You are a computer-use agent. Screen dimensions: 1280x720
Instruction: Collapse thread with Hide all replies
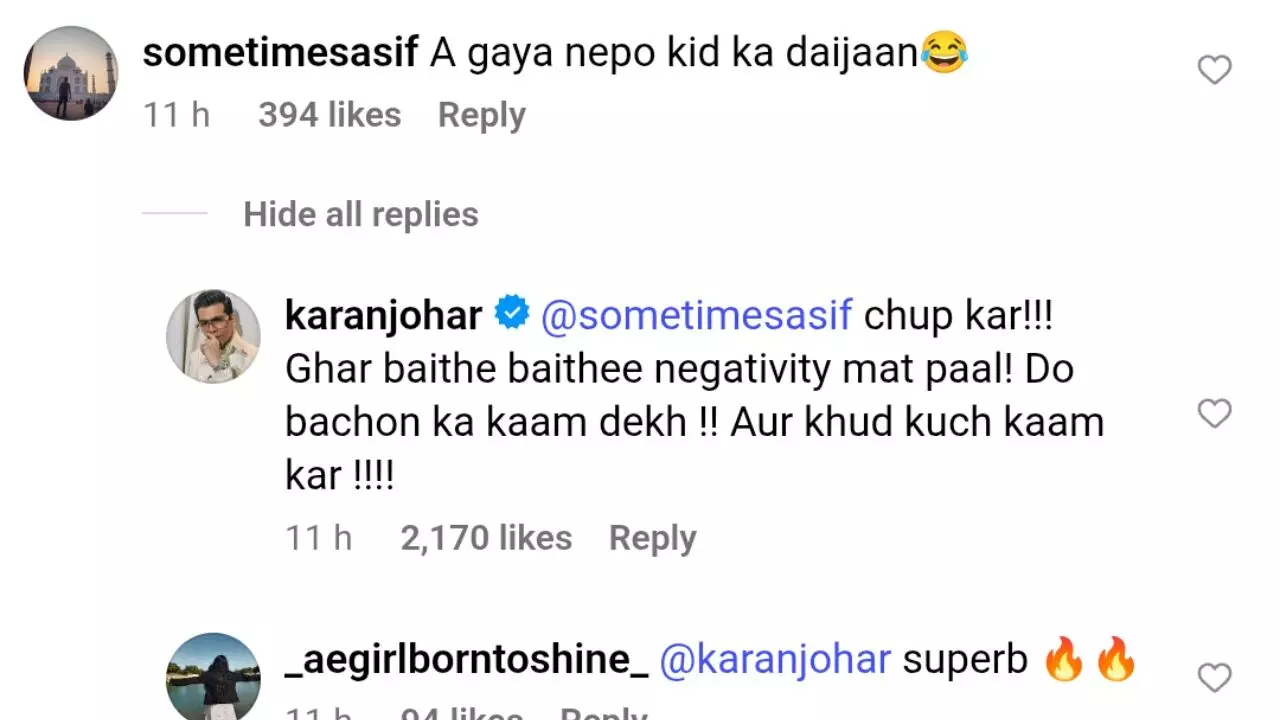[x=360, y=214]
